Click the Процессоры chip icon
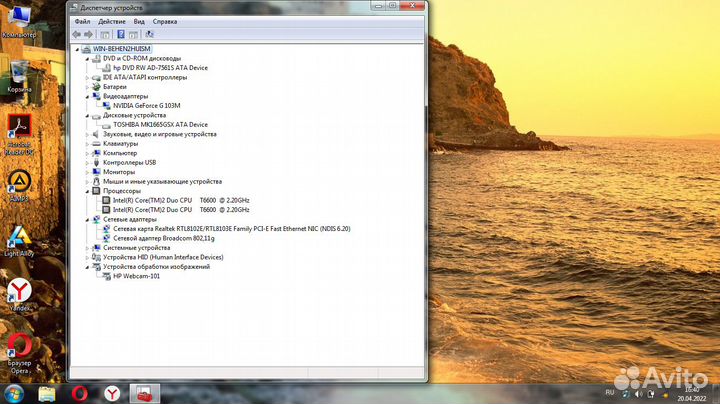The image size is (720, 404). [x=96, y=191]
